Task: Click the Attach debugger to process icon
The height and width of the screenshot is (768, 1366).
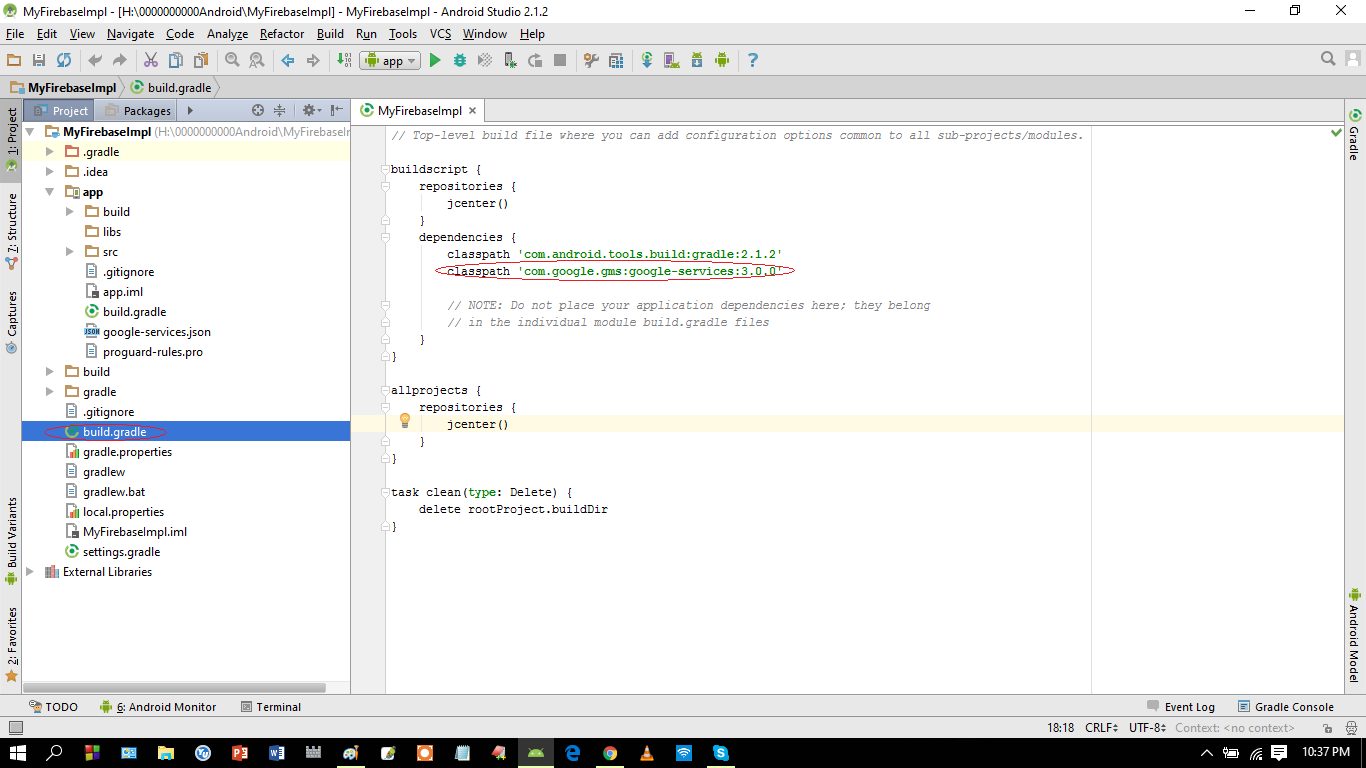Action: pyautogui.click(x=510, y=61)
